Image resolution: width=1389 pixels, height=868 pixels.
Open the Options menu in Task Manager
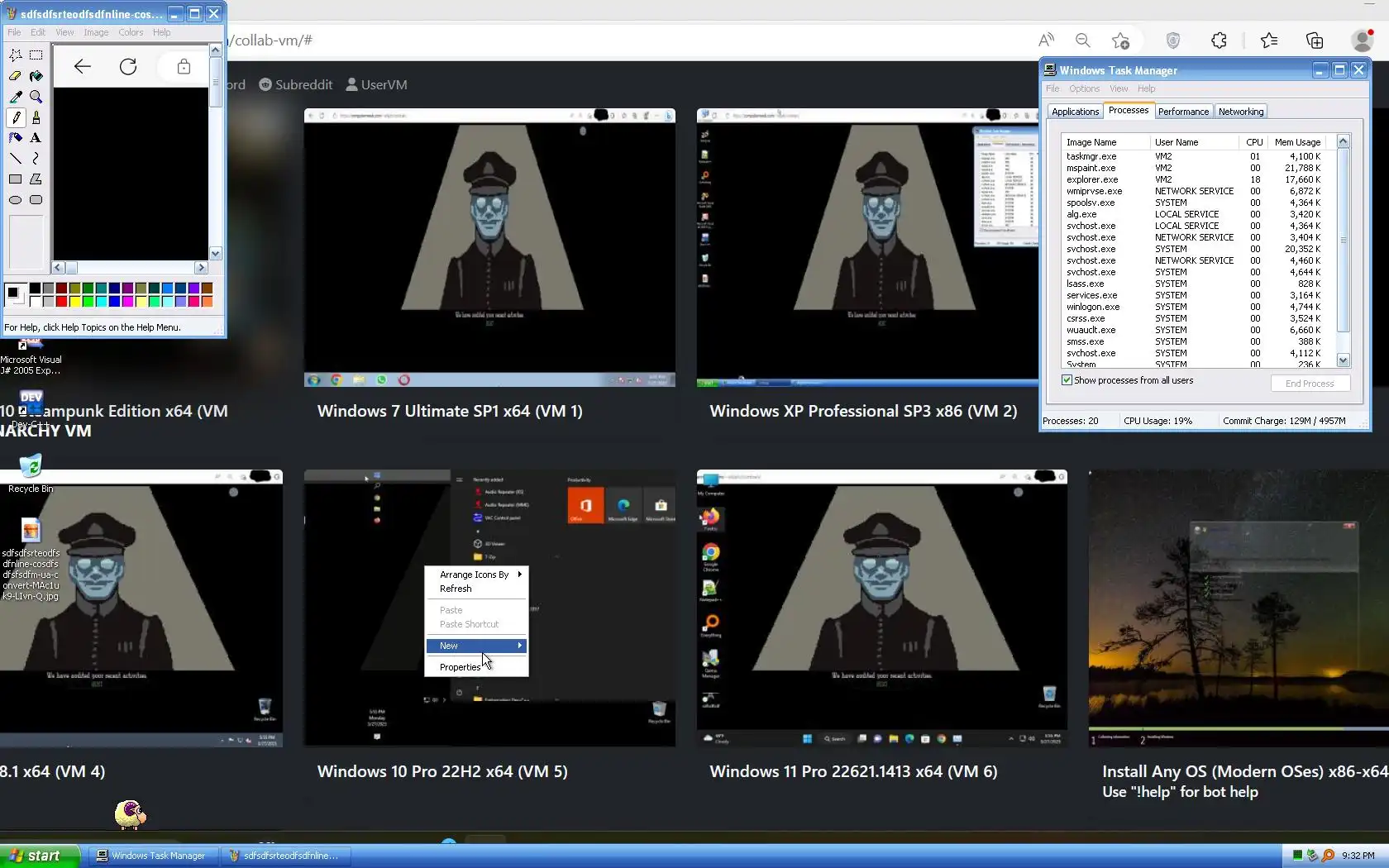1084,88
